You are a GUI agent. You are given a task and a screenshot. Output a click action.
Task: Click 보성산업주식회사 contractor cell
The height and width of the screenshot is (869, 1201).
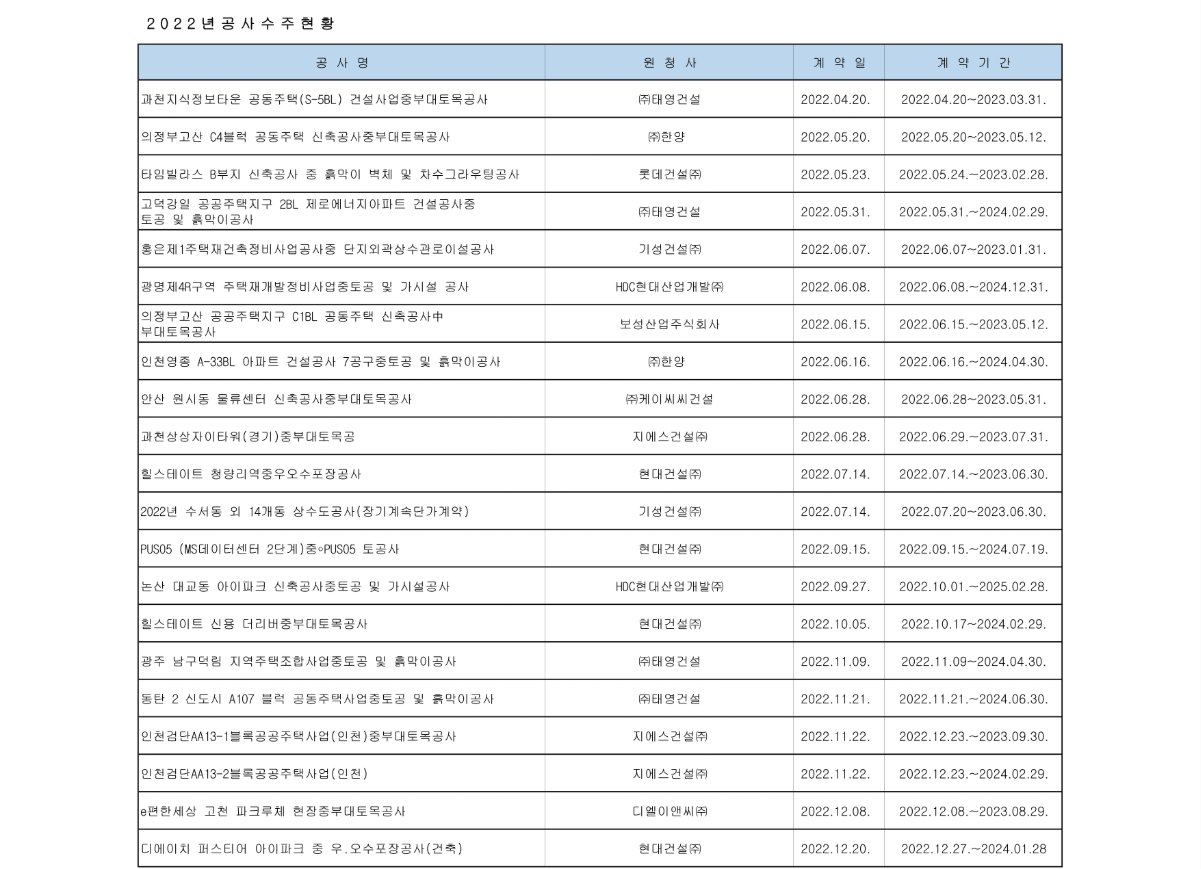[x=669, y=324]
